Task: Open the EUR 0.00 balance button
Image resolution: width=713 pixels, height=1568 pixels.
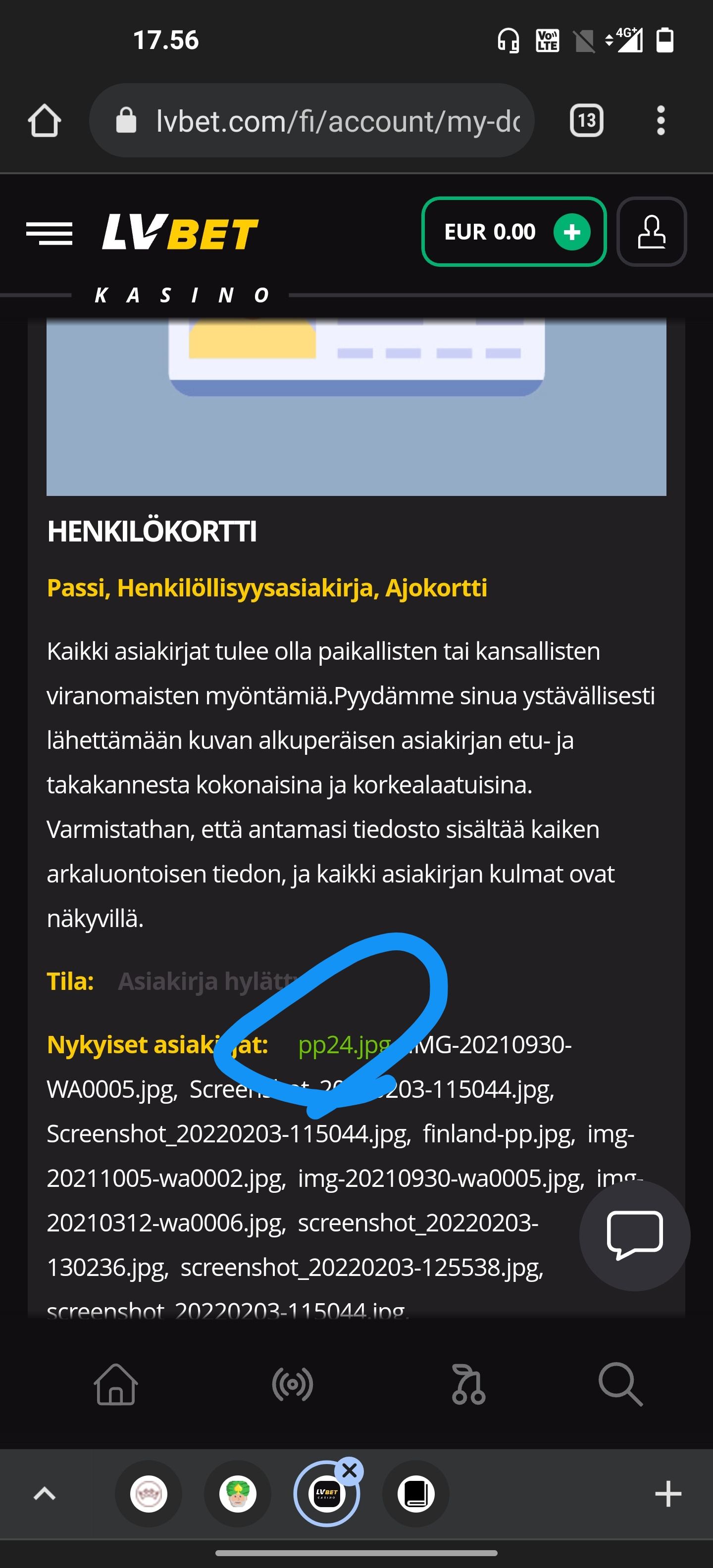Action: pos(514,232)
